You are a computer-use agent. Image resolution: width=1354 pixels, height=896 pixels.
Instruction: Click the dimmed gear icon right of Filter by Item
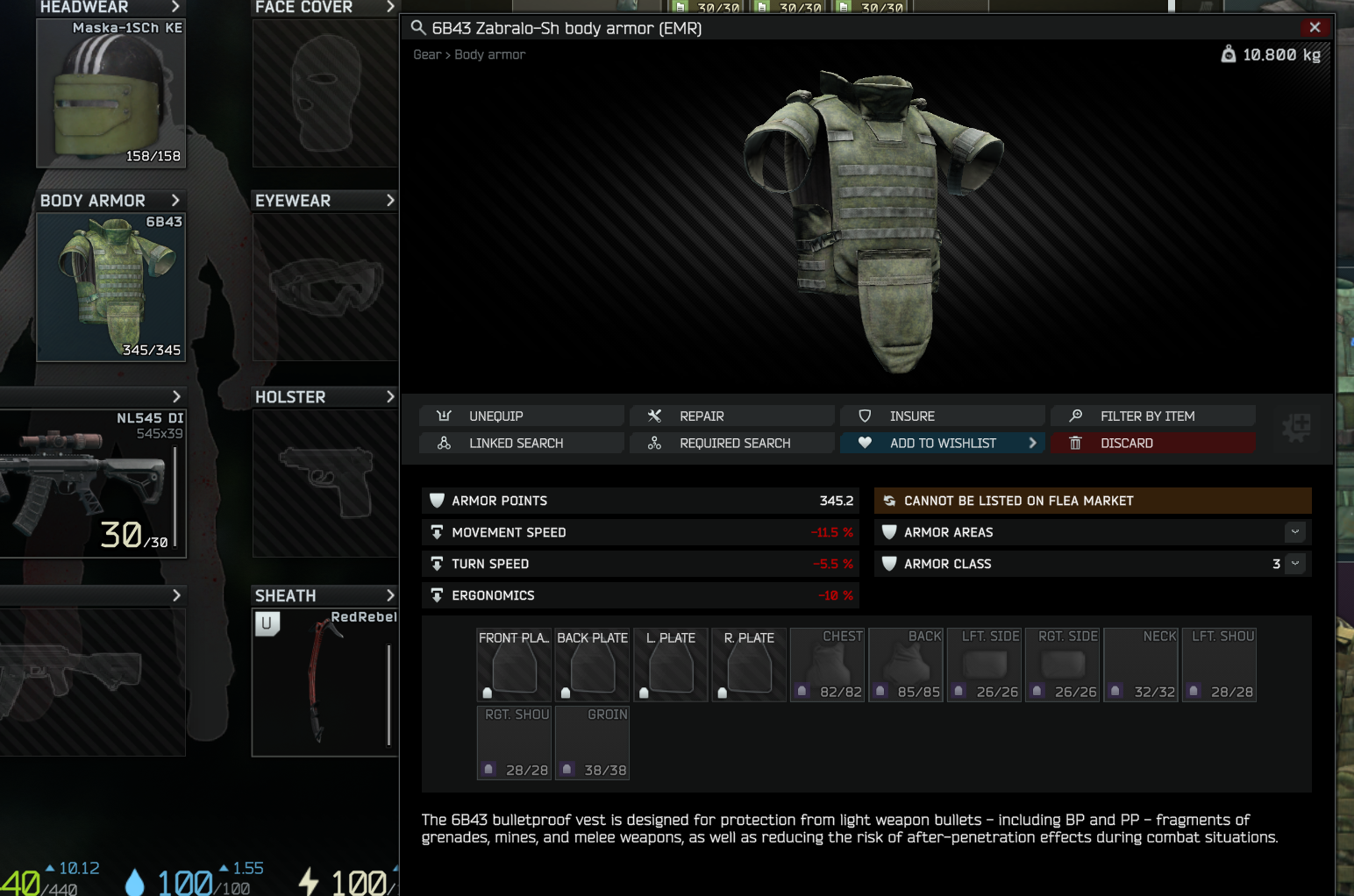(x=1296, y=427)
